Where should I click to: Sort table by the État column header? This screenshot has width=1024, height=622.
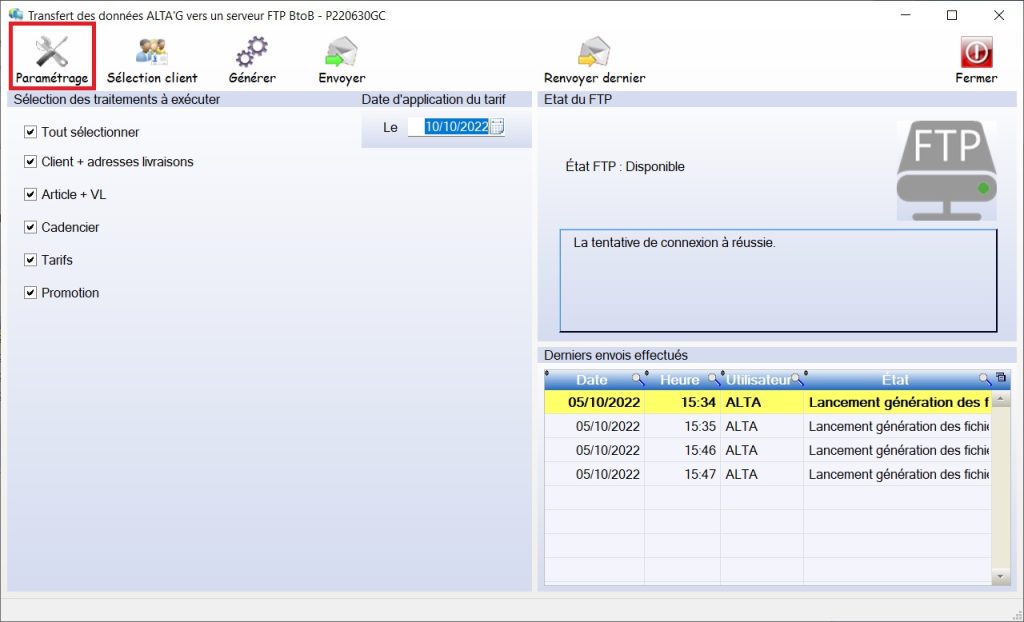tap(895, 380)
